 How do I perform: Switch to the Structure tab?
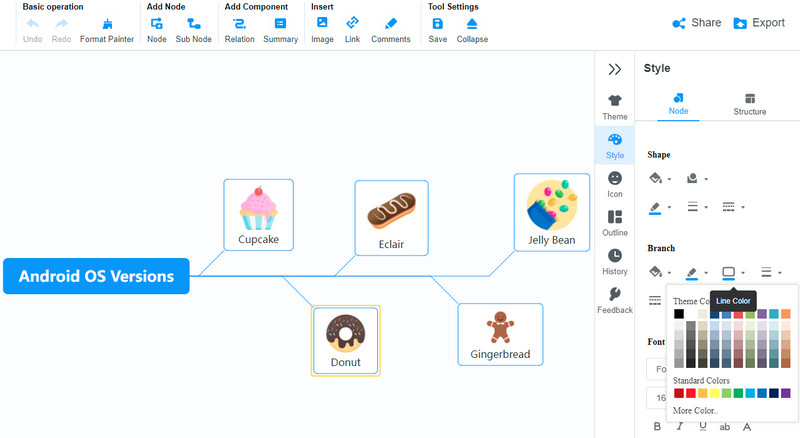point(749,105)
